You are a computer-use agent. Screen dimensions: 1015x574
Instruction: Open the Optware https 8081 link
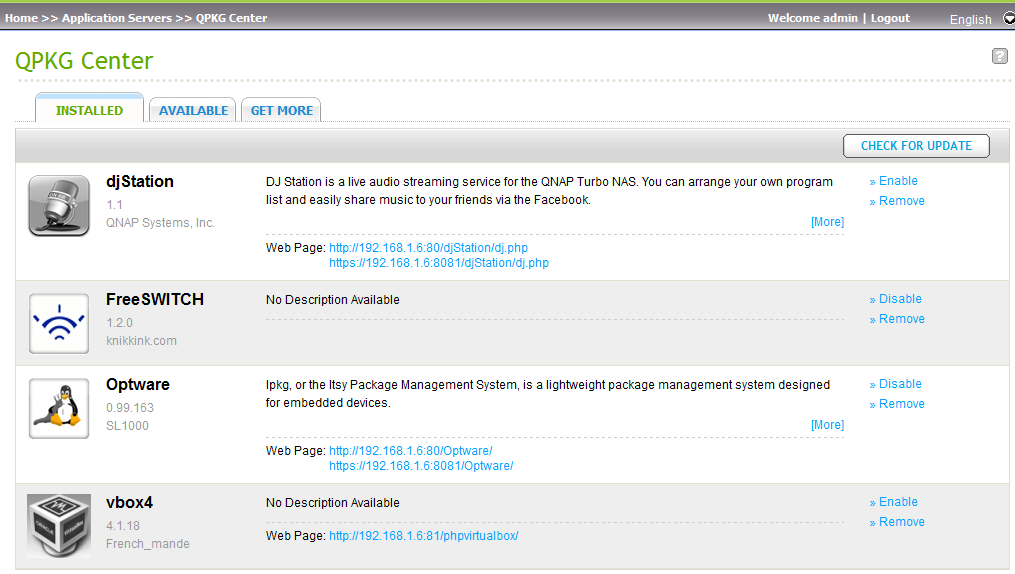(x=421, y=466)
